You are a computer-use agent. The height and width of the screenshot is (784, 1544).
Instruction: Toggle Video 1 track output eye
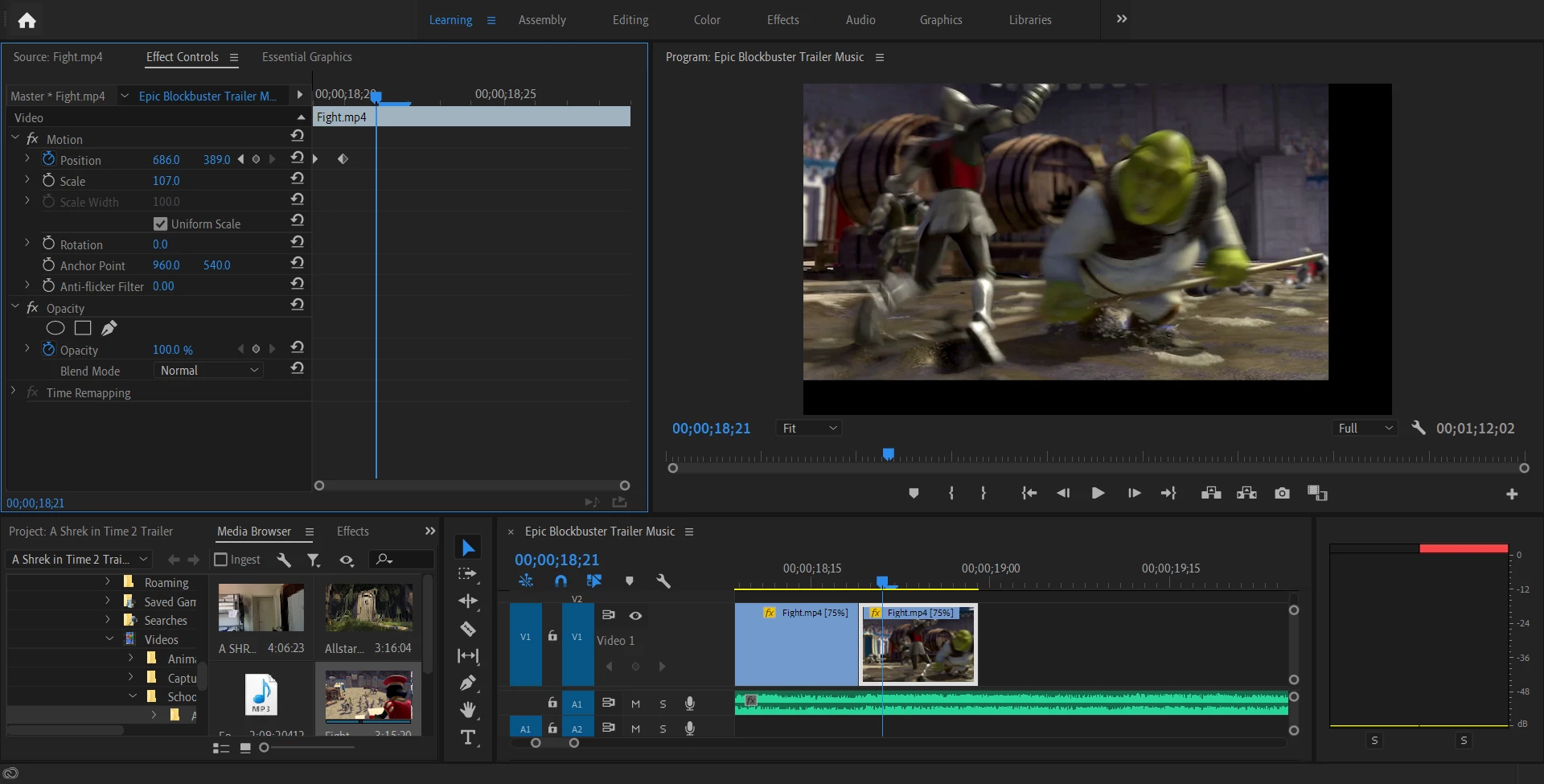click(635, 616)
